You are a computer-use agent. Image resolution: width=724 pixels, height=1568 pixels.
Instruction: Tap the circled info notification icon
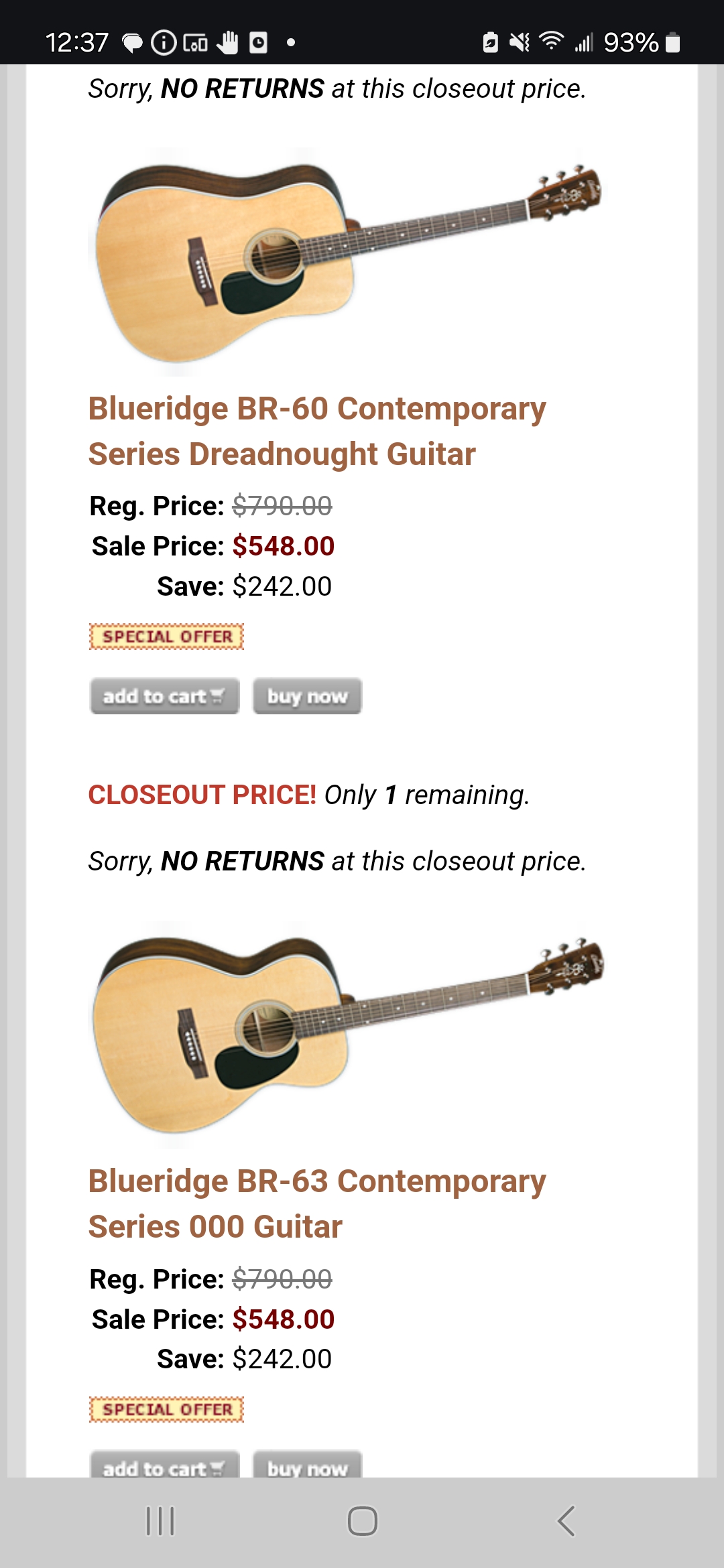(x=164, y=43)
